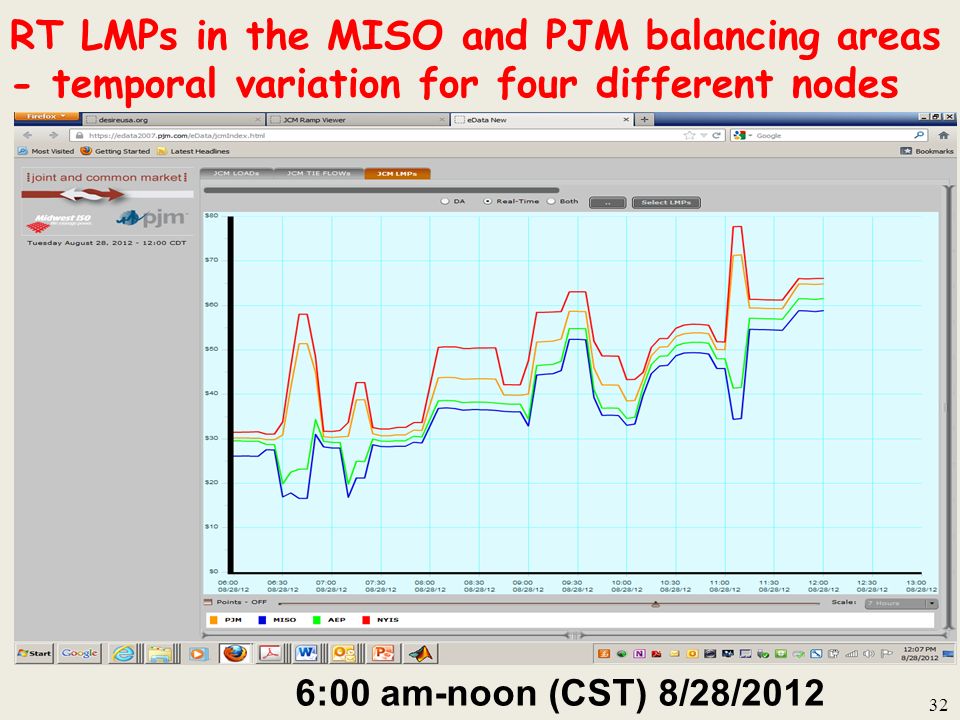Viewport: 960px width, 720px height.
Task: Switch to Firefox in the taskbar
Action: coord(234,654)
